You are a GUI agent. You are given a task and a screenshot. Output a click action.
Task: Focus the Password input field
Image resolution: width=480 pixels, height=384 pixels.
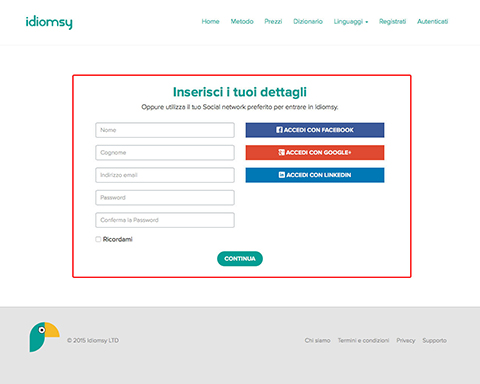(165, 197)
